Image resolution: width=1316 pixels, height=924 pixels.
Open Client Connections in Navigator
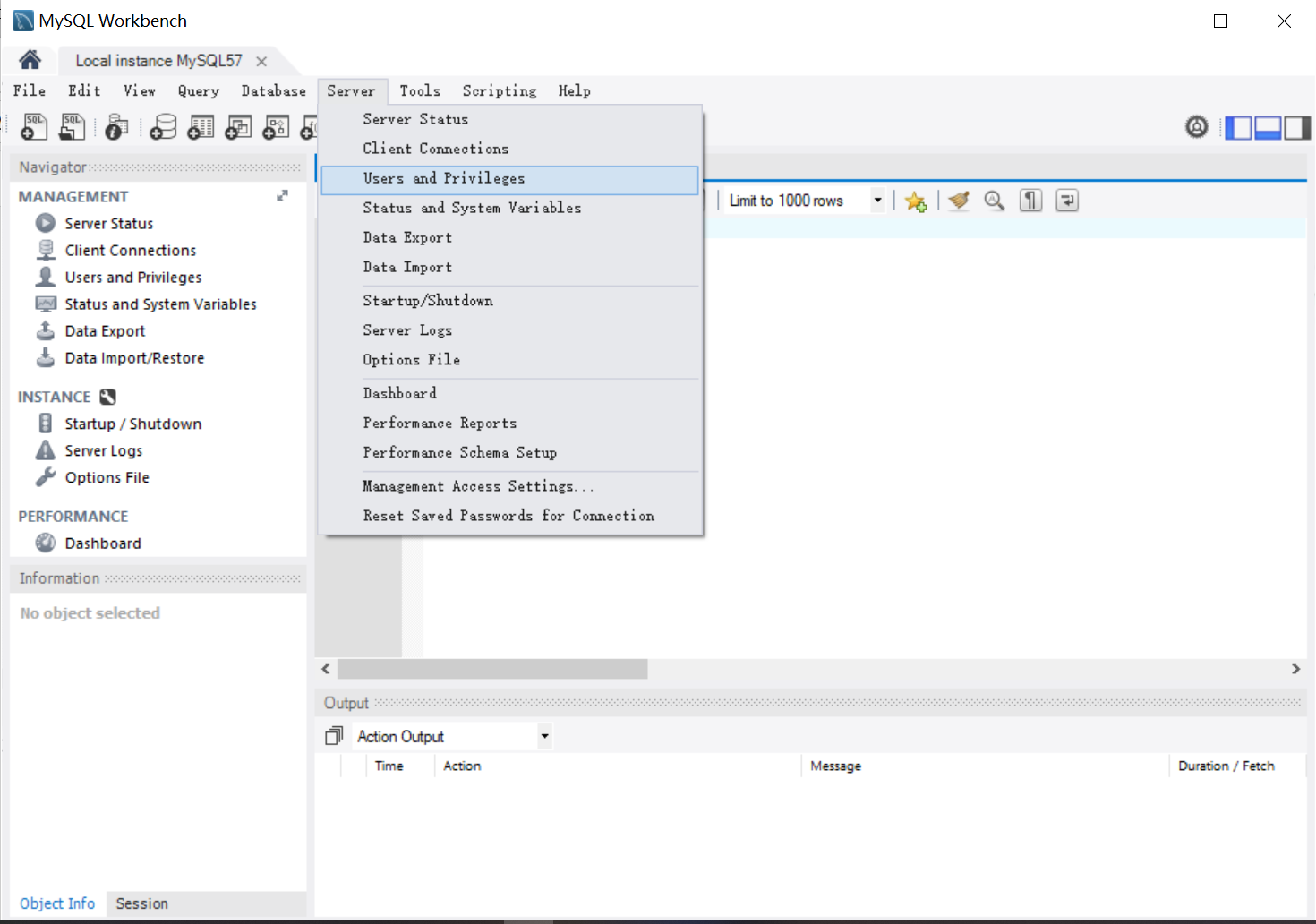[131, 250]
